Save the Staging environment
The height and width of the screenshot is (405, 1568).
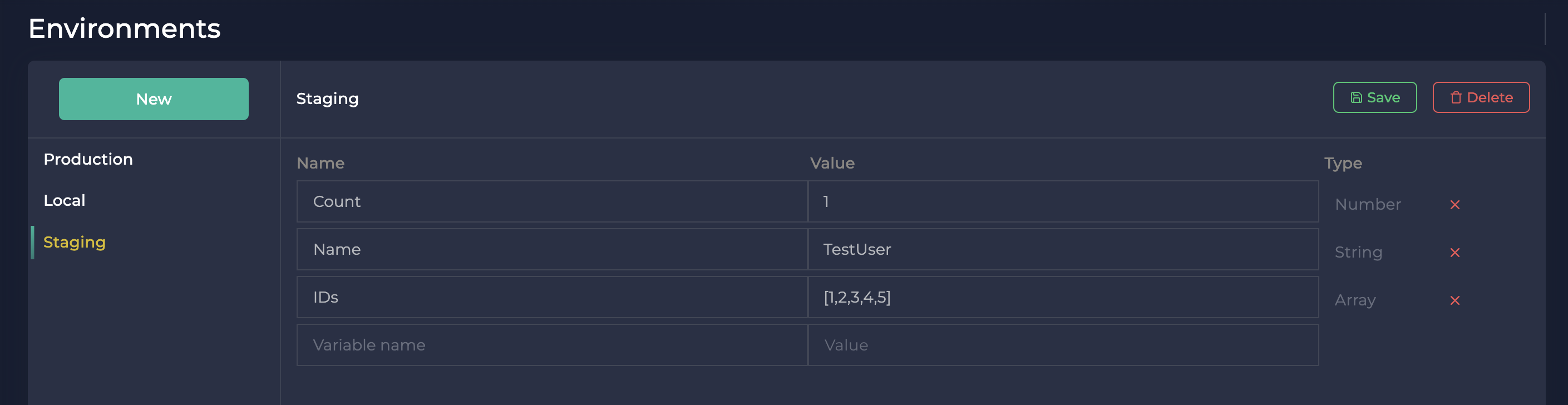[x=1374, y=97]
